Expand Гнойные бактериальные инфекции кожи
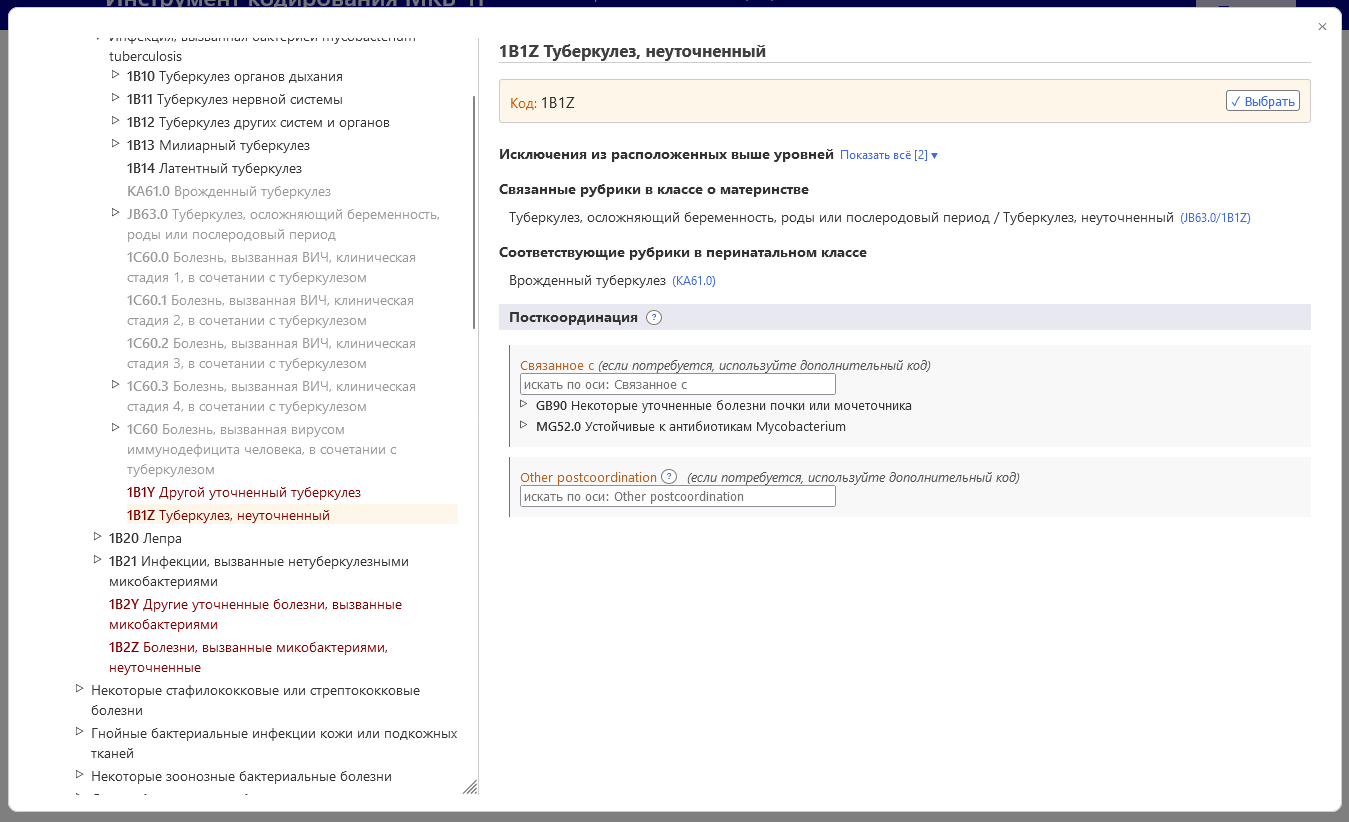 [x=79, y=732]
